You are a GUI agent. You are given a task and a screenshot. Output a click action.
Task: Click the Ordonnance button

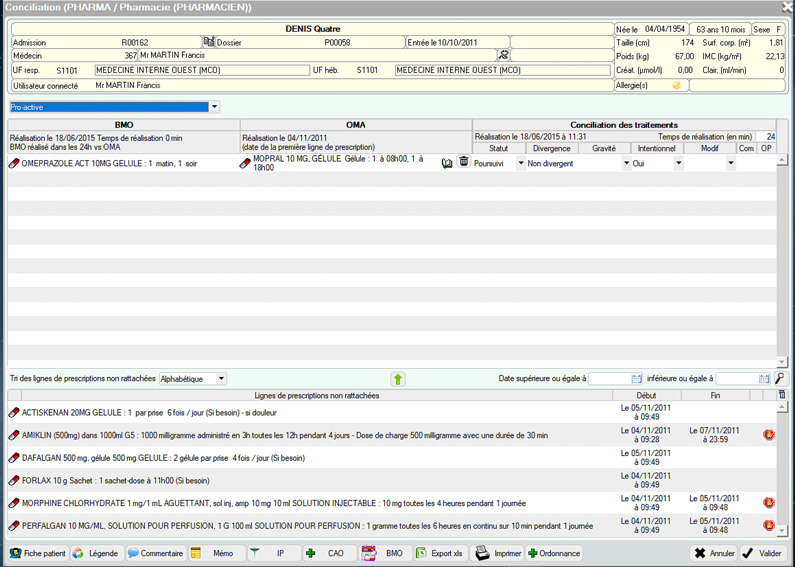[554, 553]
